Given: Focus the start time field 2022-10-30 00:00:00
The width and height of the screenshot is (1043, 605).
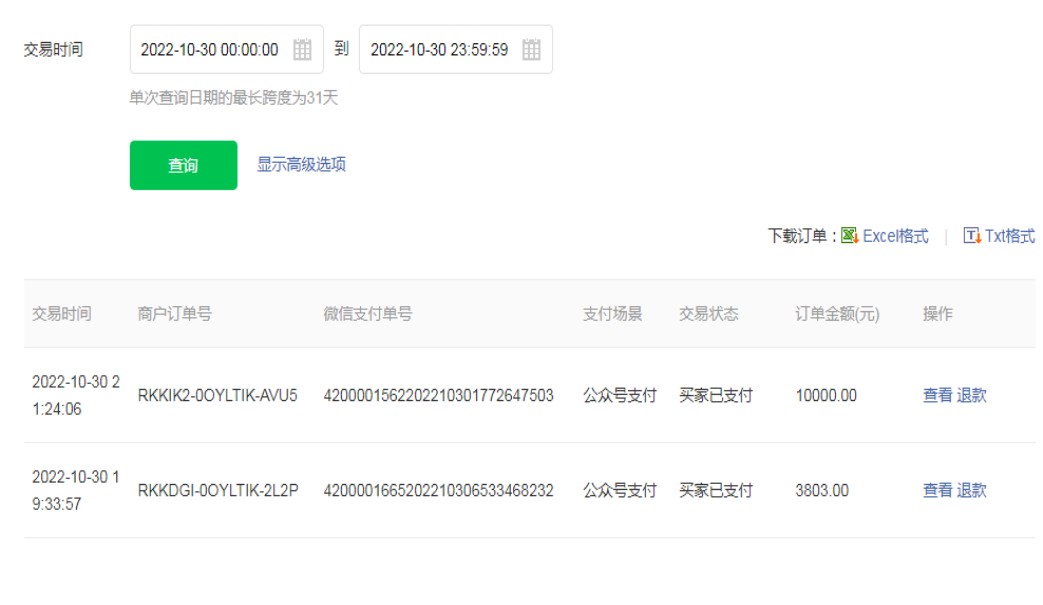Looking at the screenshot, I should (x=209, y=50).
